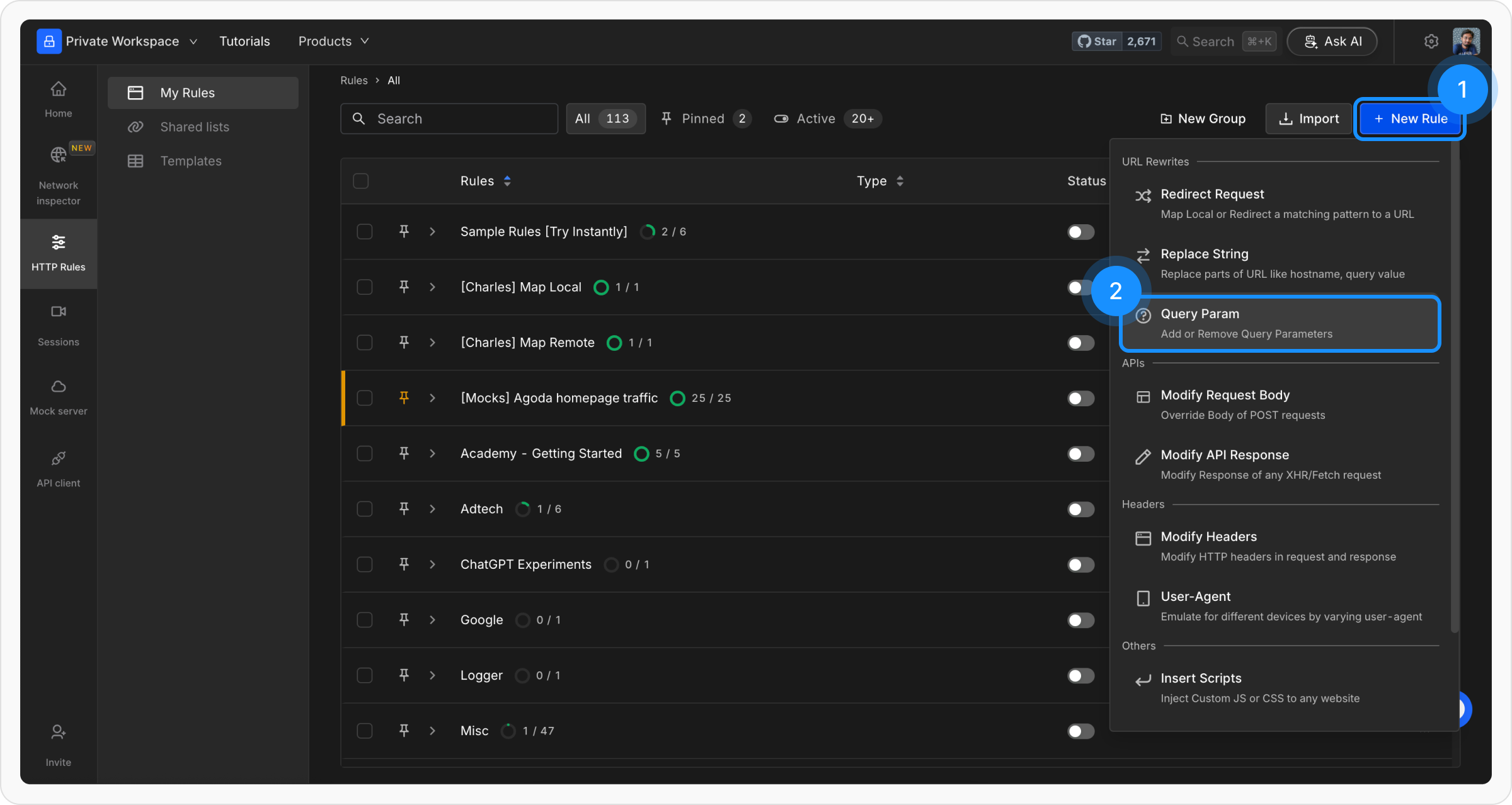Expand the ChatGPT Experiments group

(x=432, y=564)
